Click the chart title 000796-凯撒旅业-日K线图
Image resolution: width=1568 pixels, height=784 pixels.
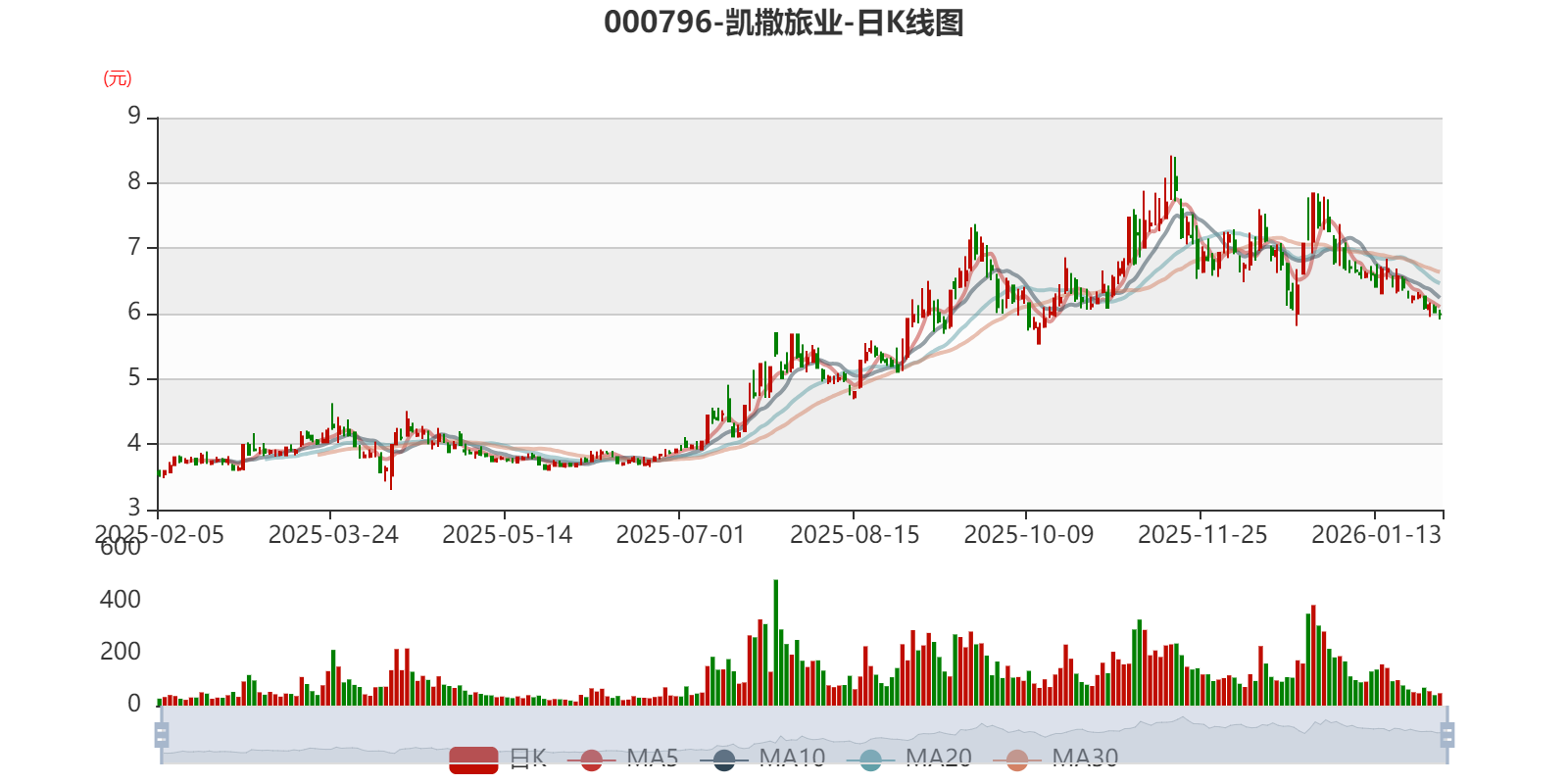784,23
